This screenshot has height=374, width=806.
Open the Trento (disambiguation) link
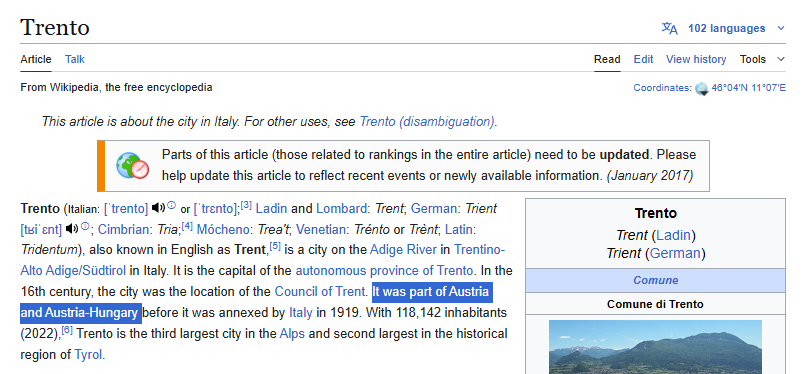coord(427,122)
